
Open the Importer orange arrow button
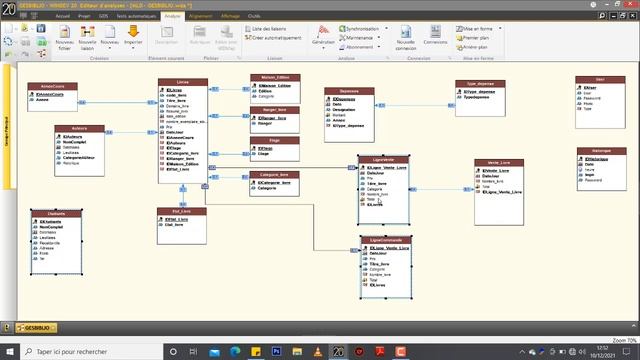coord(133,31)
